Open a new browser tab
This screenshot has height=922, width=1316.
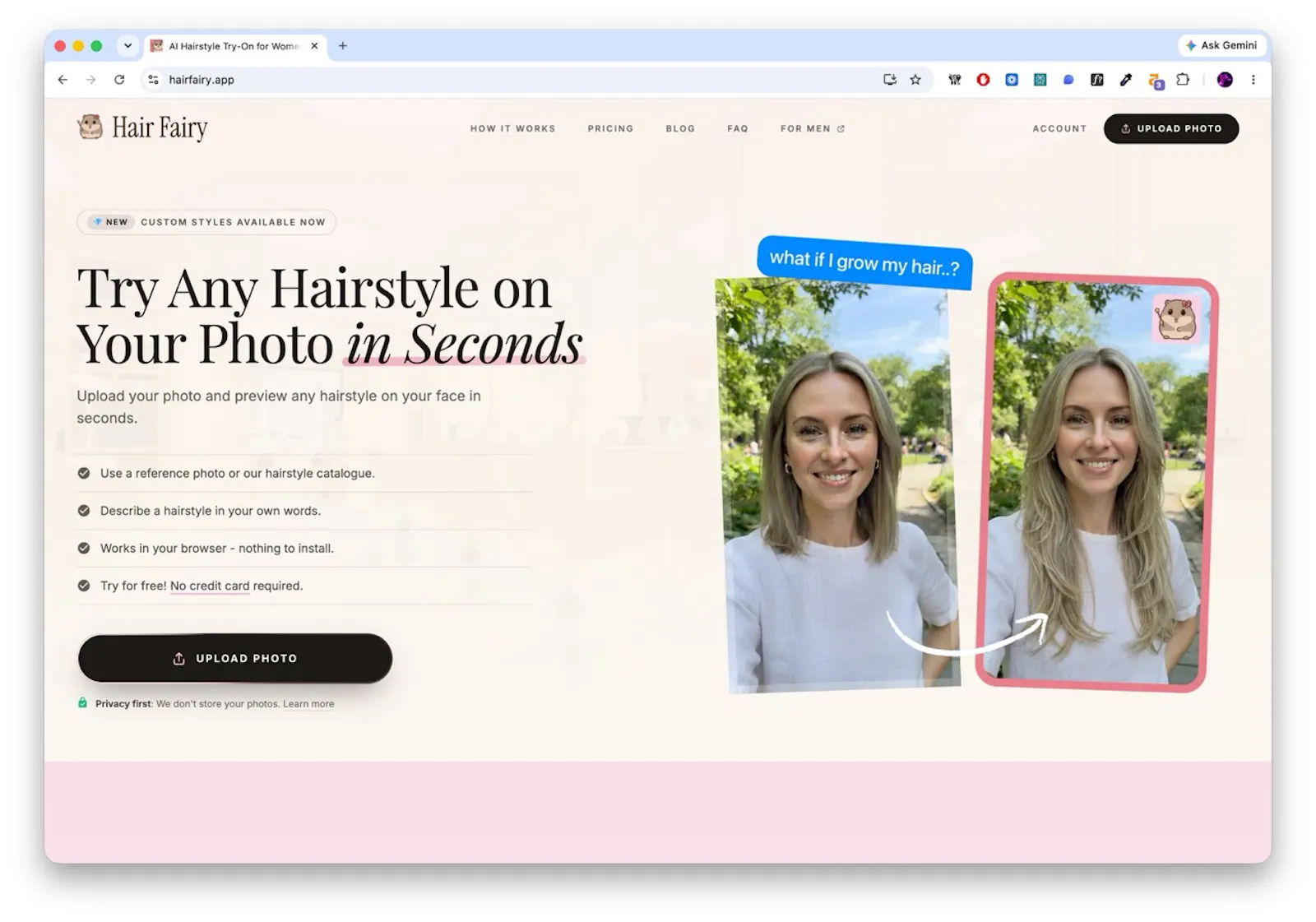[x=343, y=46]
